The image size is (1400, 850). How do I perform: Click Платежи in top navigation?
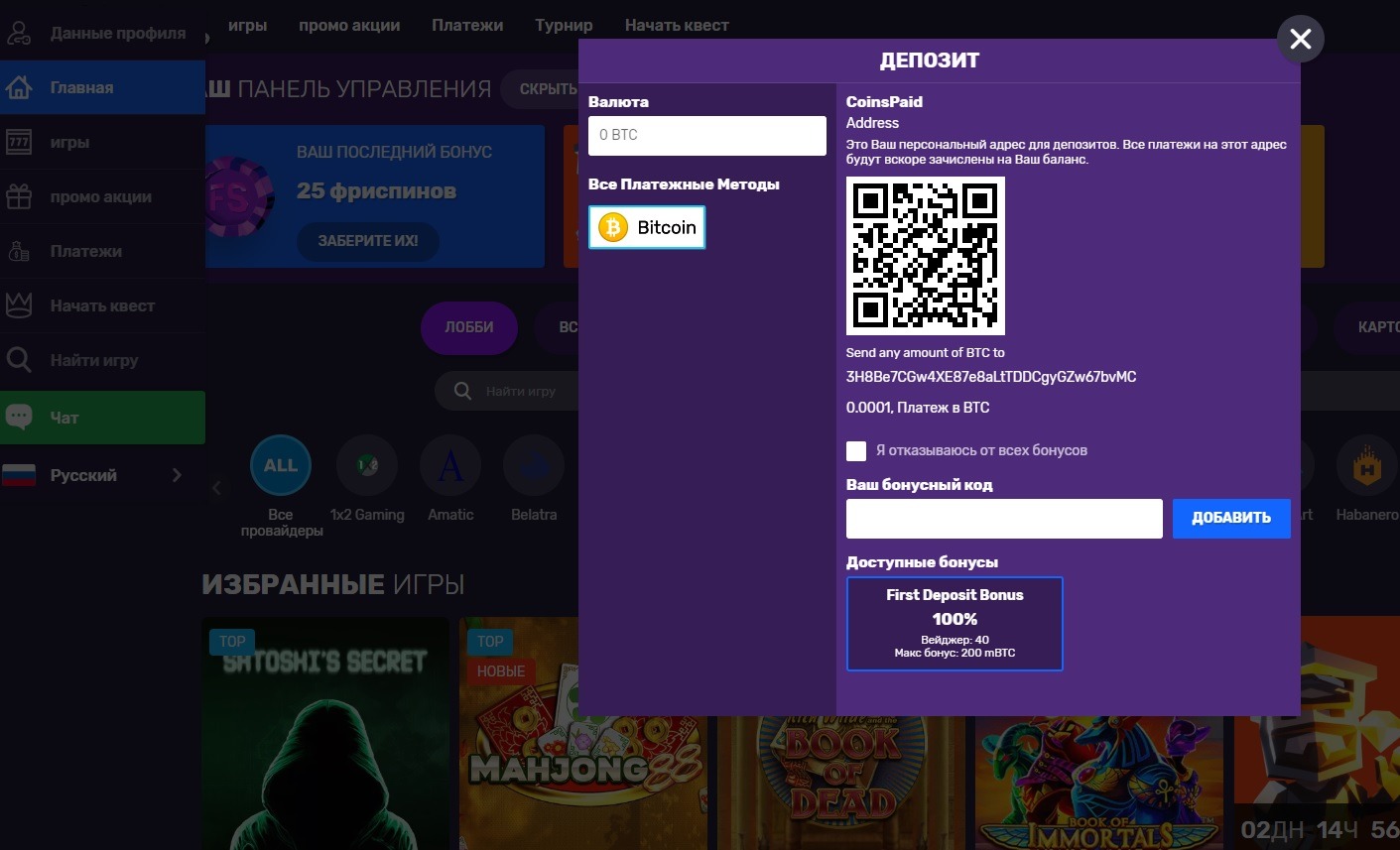pos(467,25)
